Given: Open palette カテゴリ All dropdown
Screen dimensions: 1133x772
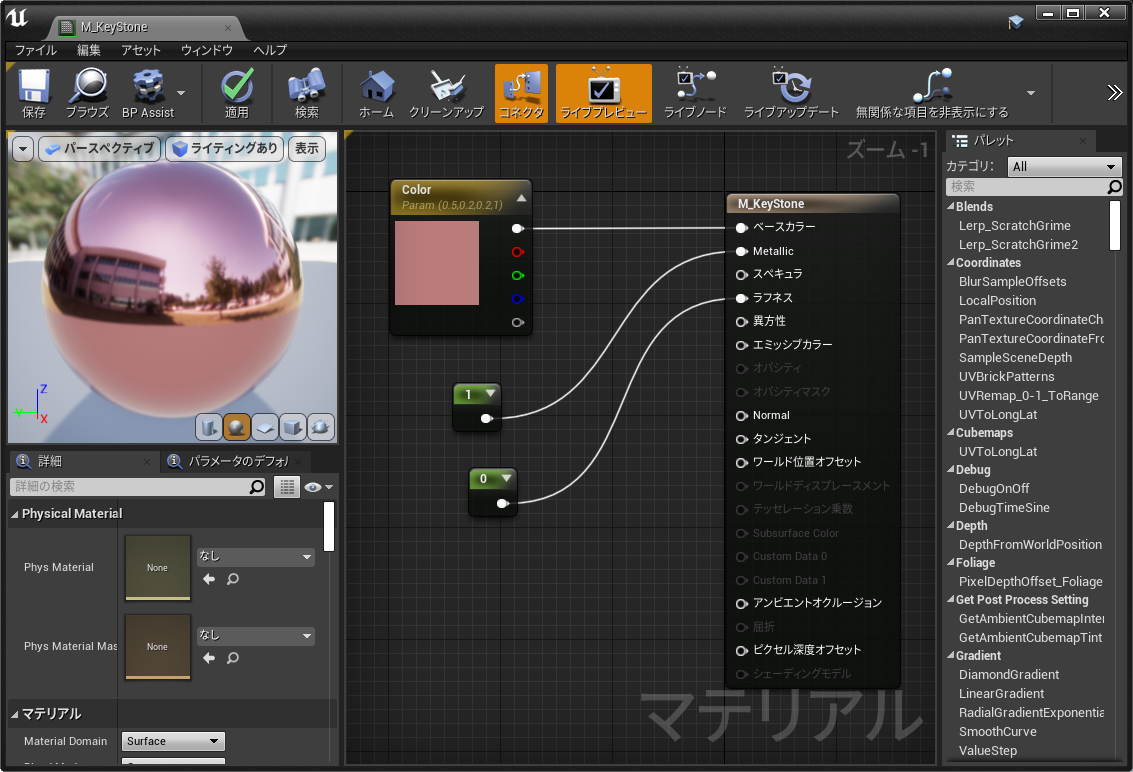Looking at the screenshot, I should pyautogui.click(x=1064, y=166).
